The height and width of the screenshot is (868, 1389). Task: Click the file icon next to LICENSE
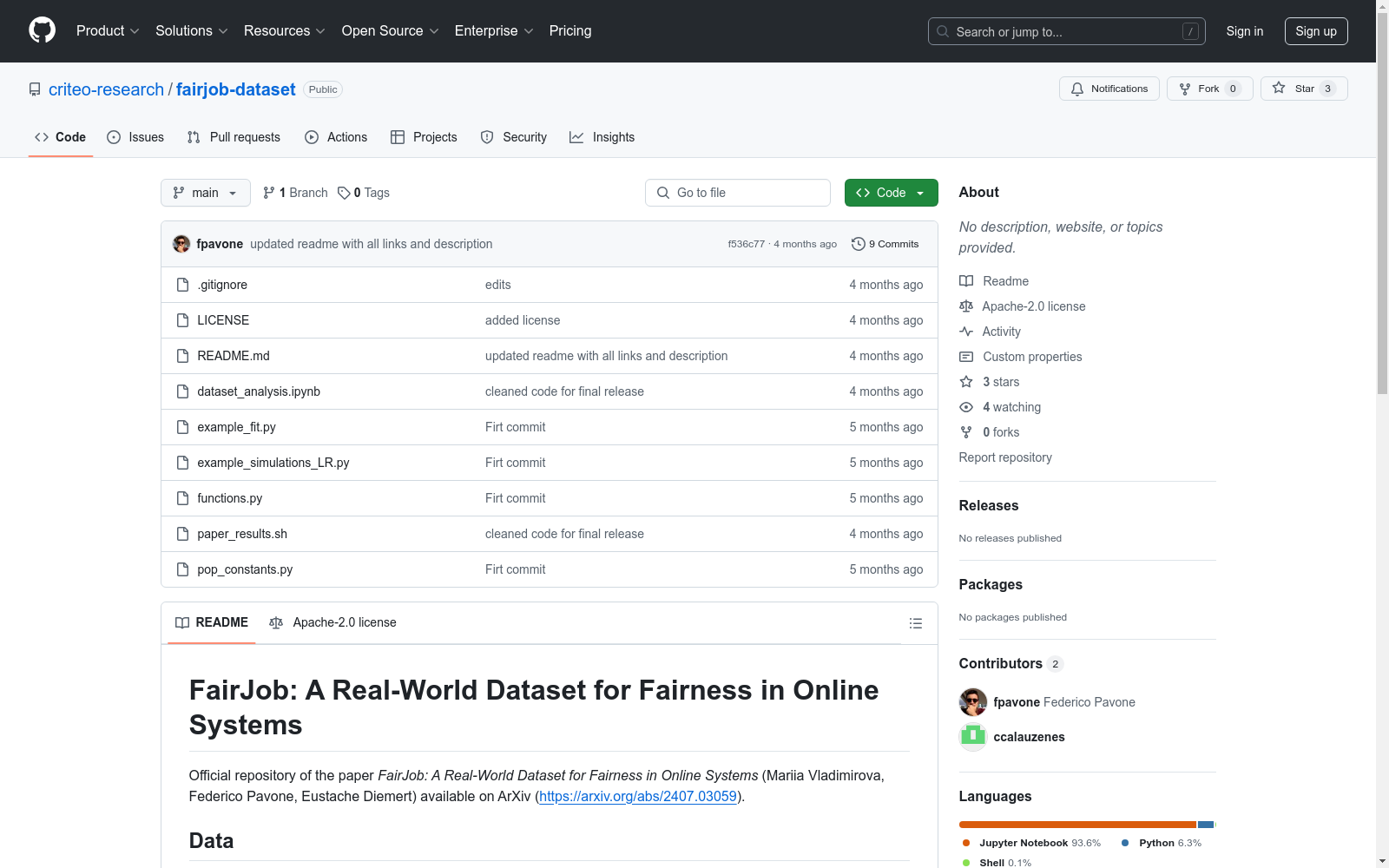182,320
